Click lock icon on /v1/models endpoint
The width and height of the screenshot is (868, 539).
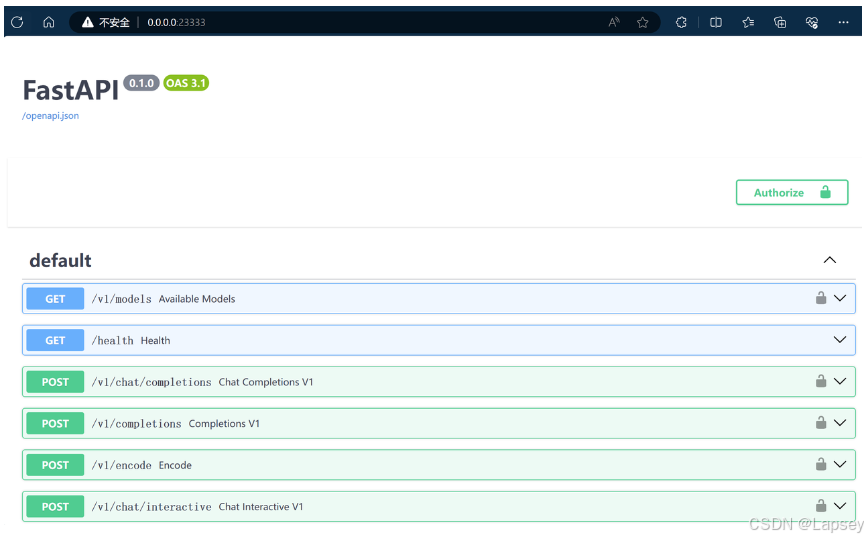coord(820,298)
